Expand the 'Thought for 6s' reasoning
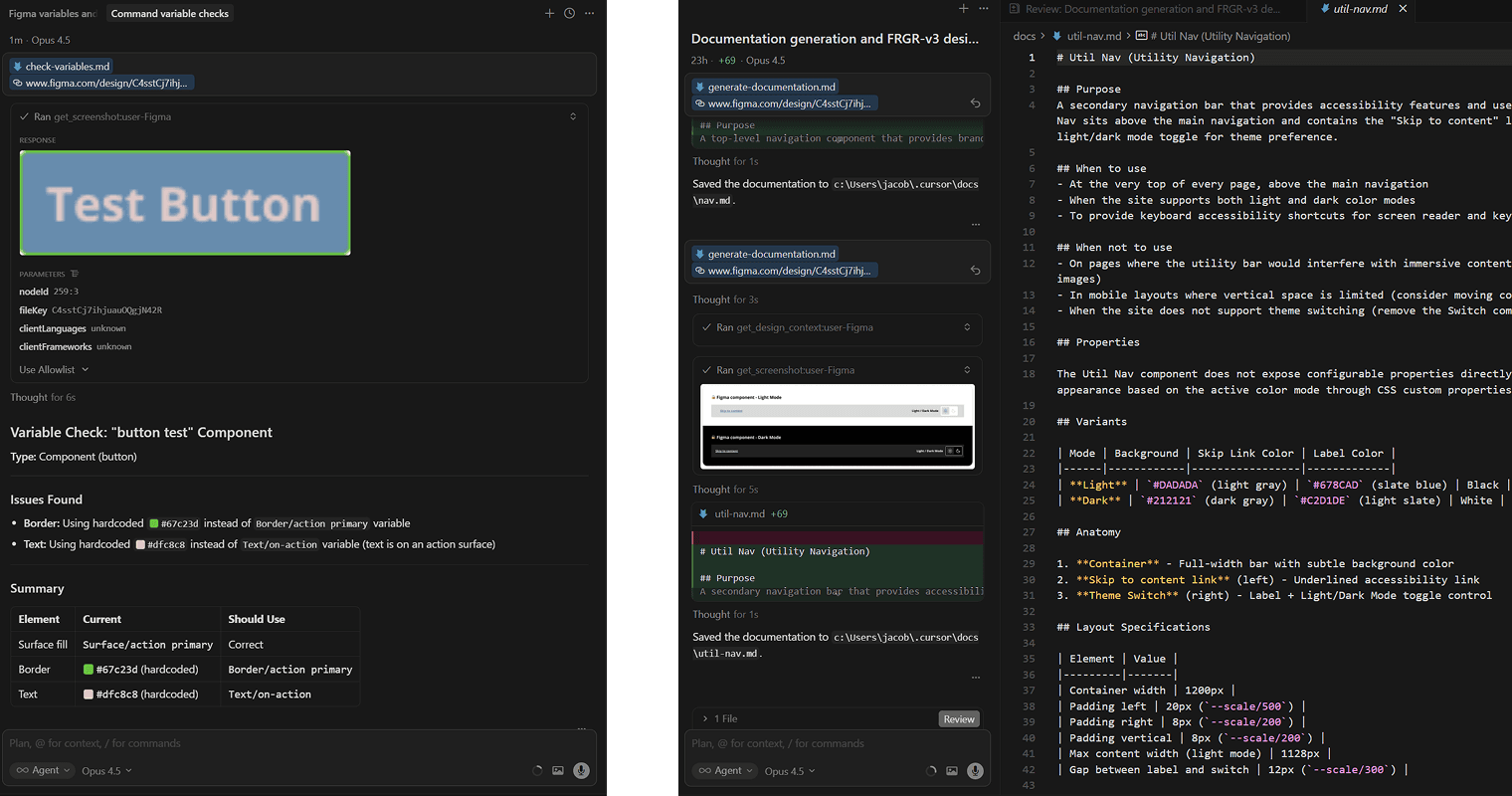Viewport: 1512px width, 796px height. click(x=43, y=397)
